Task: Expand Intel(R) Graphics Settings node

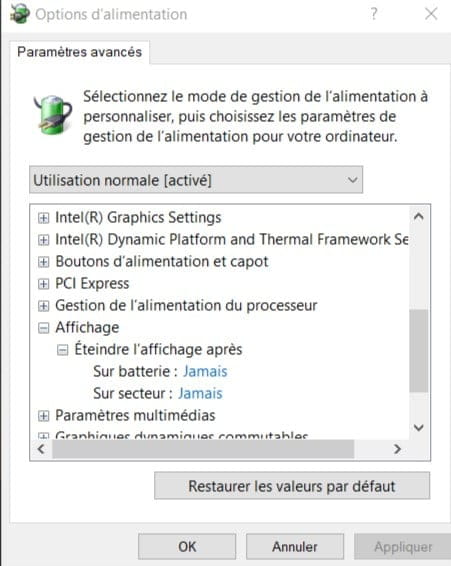Action: point(43,218)
